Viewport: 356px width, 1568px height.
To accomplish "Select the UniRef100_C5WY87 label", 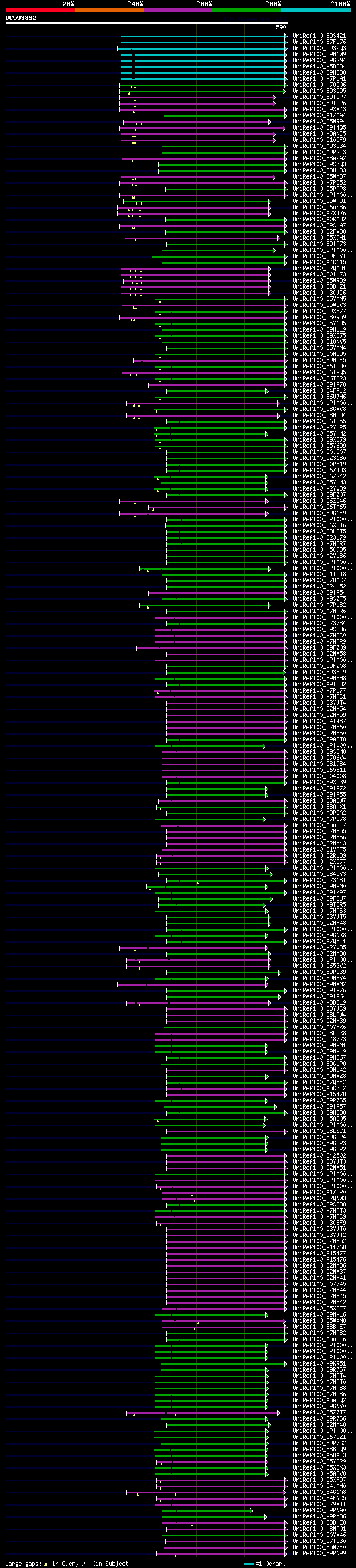I will (319, 176).
